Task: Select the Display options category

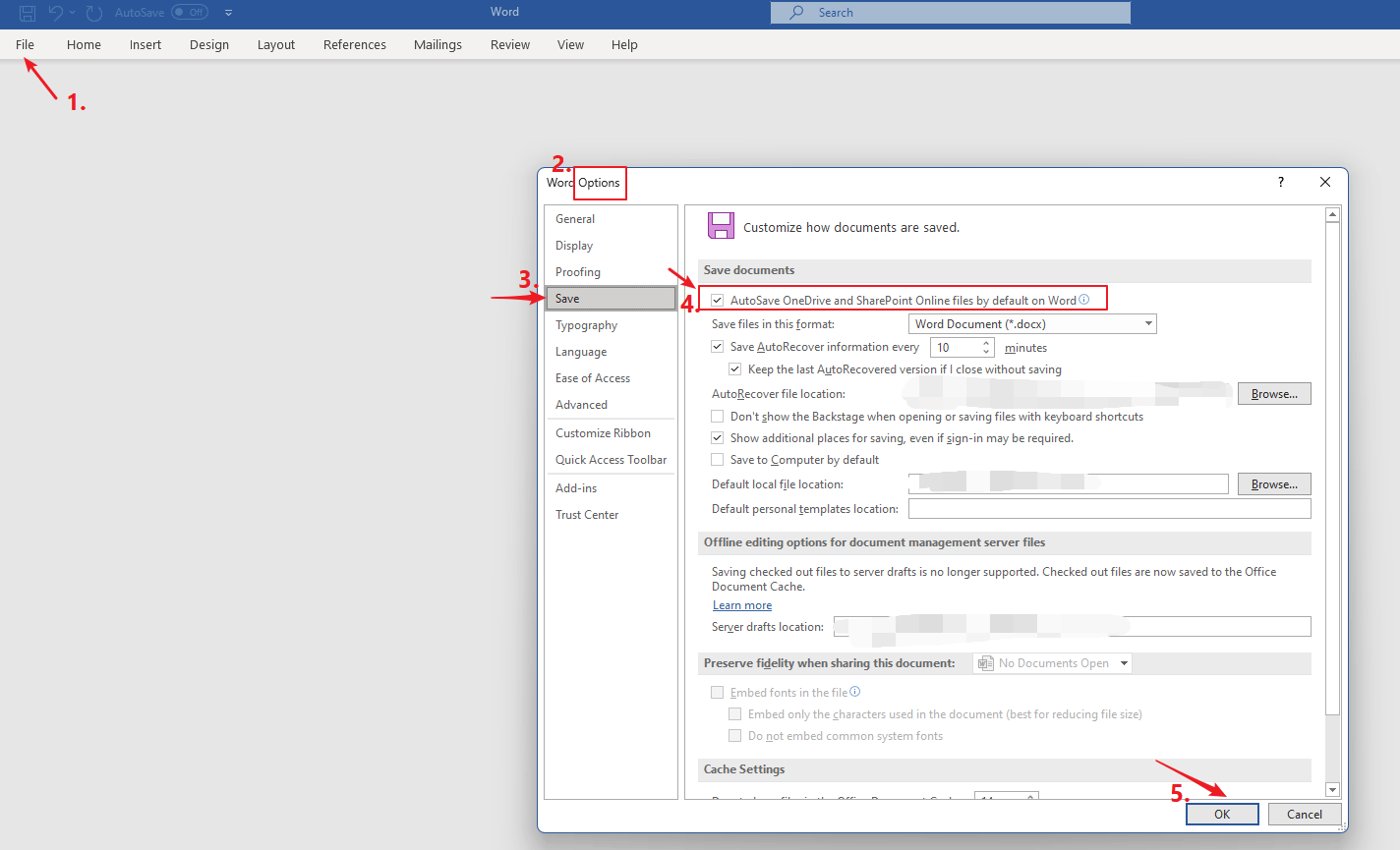Action: click(x=611, y=246)
